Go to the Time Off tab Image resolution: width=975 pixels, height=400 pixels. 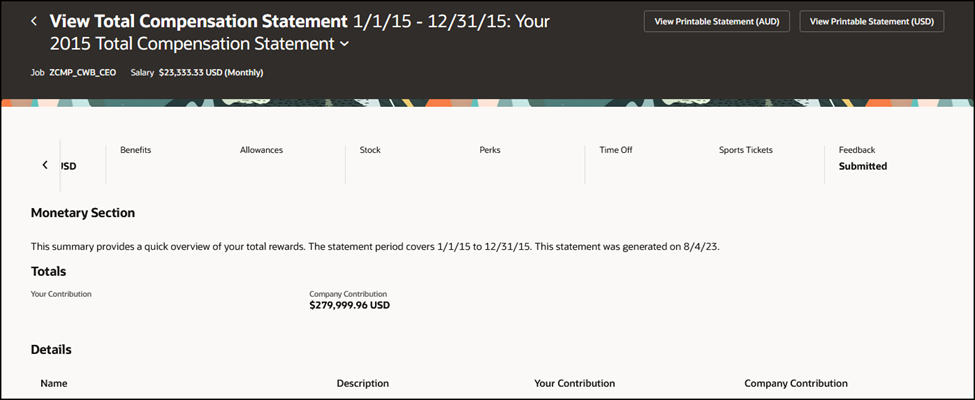tap(616, 150)
